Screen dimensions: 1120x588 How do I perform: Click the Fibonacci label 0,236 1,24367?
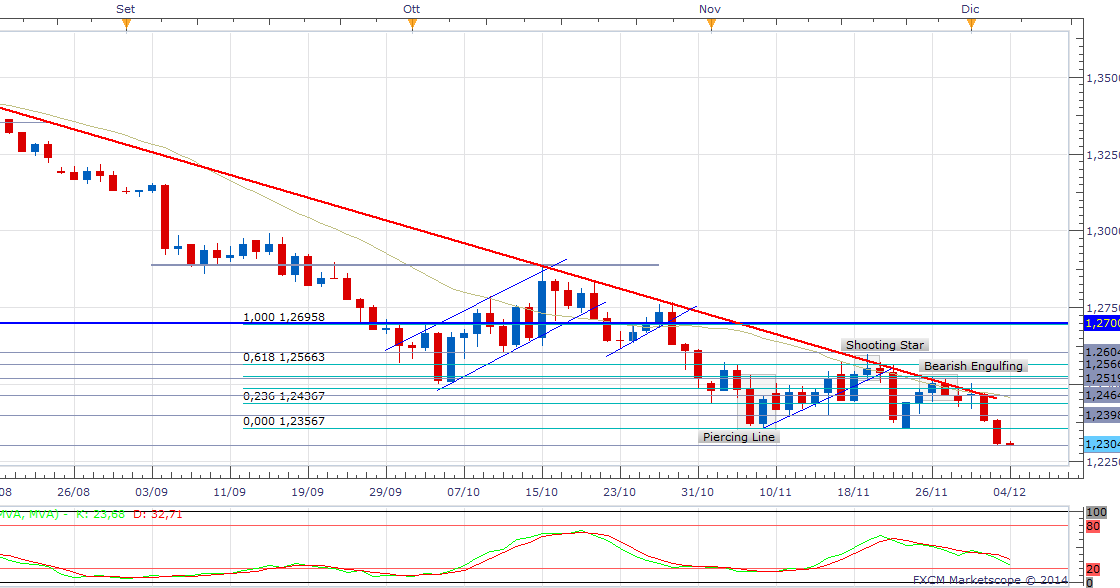(x=284, y=395)
